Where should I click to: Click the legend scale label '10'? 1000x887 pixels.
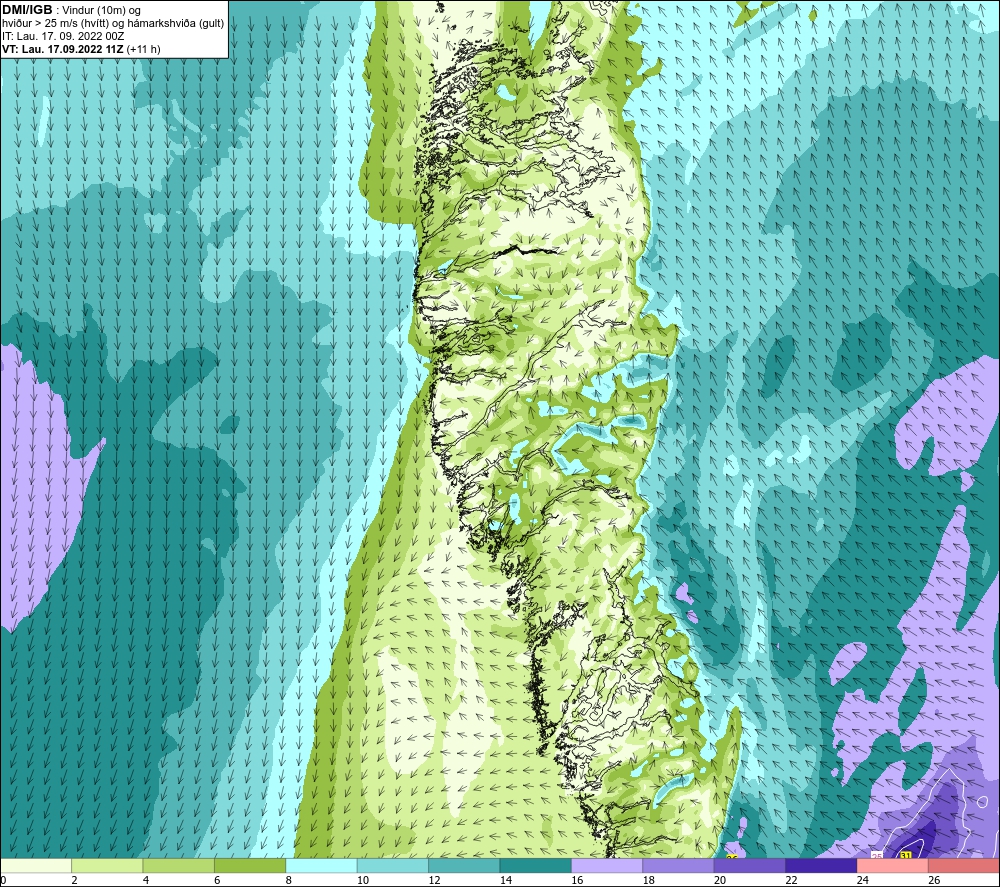point(363,880)
